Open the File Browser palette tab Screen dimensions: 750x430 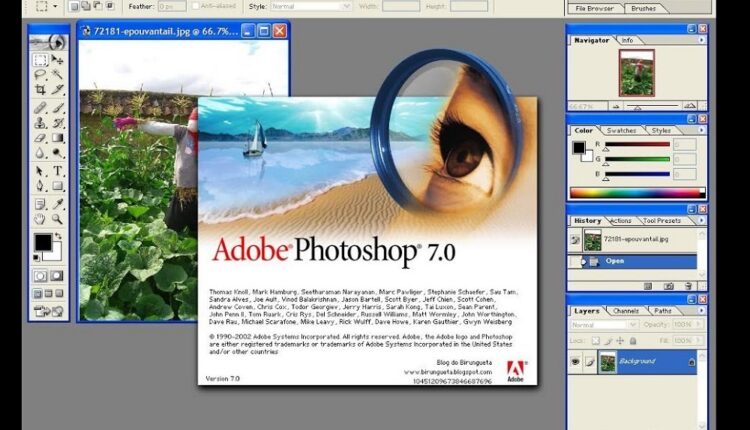pos(595,9)
